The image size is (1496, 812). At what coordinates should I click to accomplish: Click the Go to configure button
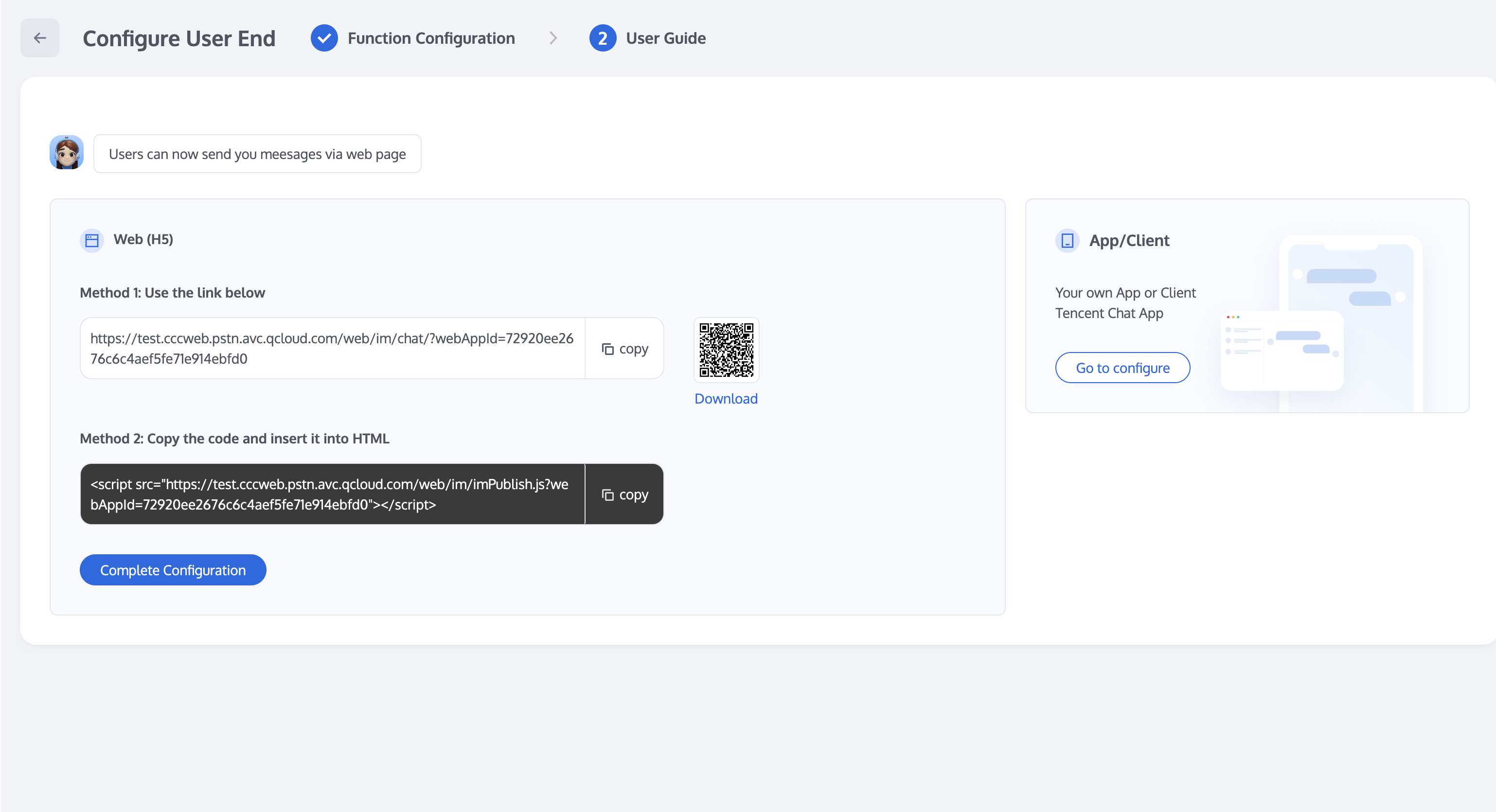(x=1122, y=368)
